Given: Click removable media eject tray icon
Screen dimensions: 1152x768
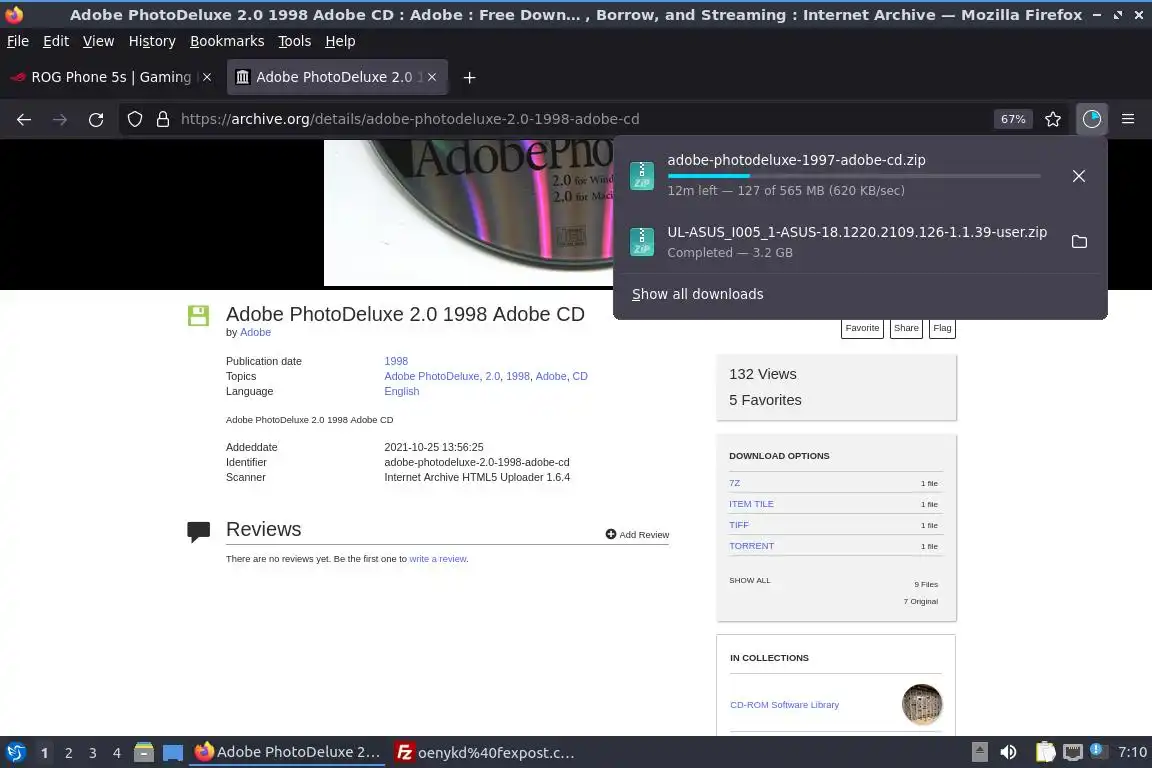Looking at the screenshot, I should (979, 752).
